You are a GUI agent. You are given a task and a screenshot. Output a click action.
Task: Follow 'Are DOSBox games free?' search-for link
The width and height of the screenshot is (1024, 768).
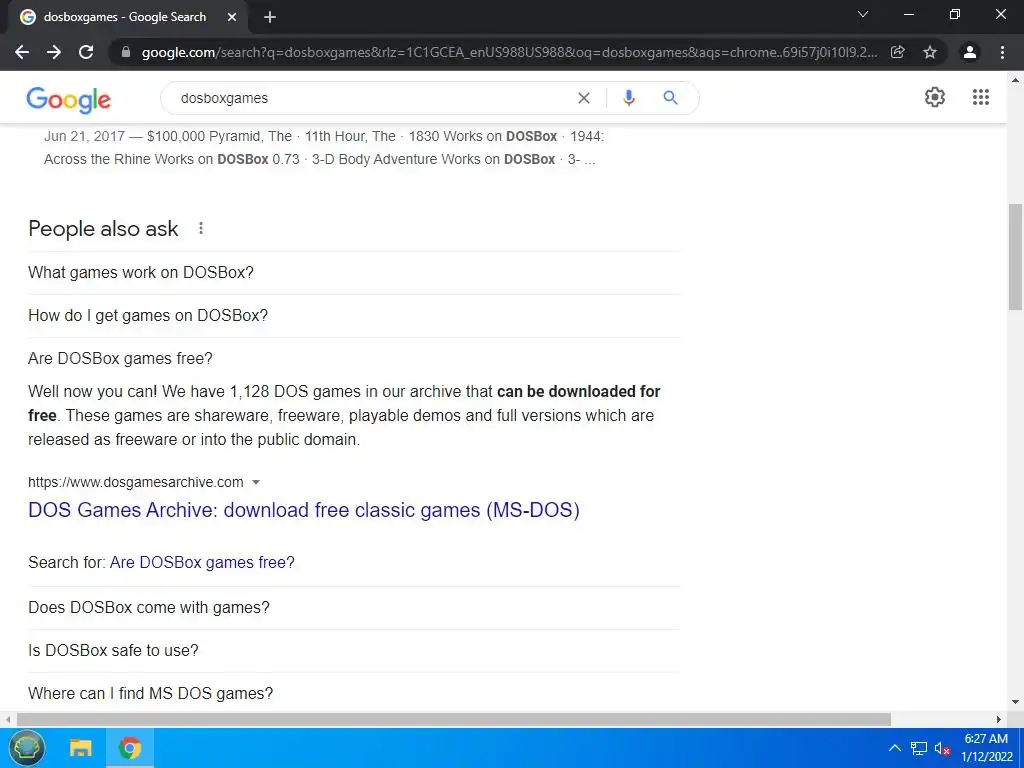(202, 562)
